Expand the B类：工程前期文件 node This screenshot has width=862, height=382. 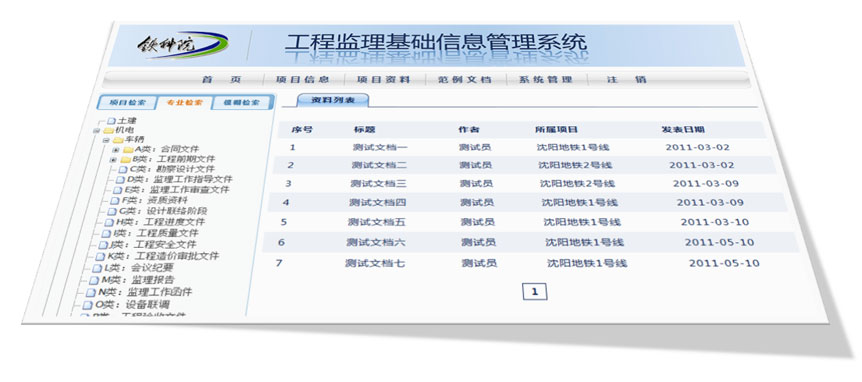click(x=113, y=159)
